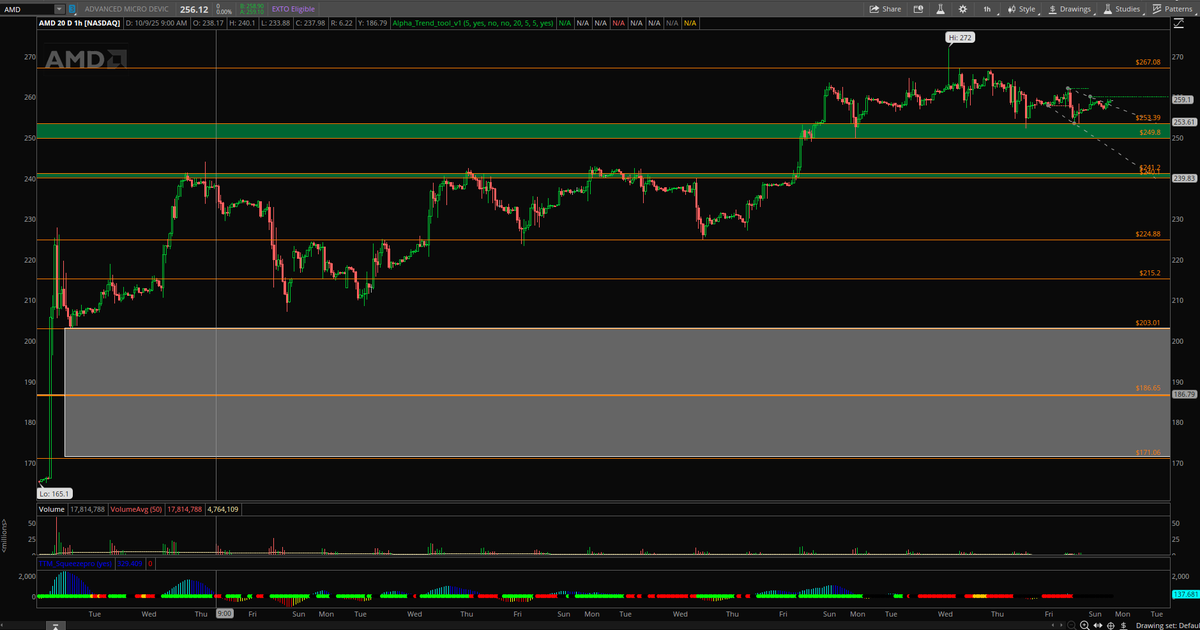This screenshot has width=1200, height=630.
Task: Click the 186.79 axis price tag
Action: click(x=1183, y=395)
